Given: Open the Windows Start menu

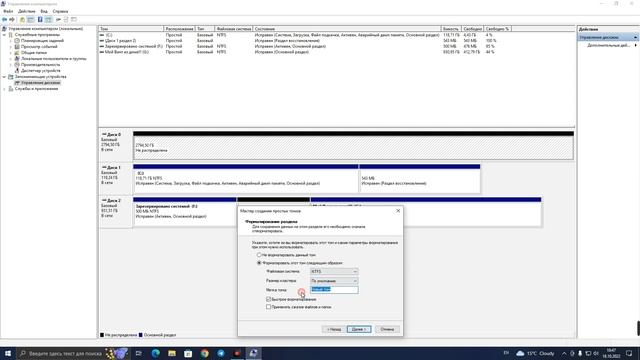Looking at the screenshot, I should point(8,353).
